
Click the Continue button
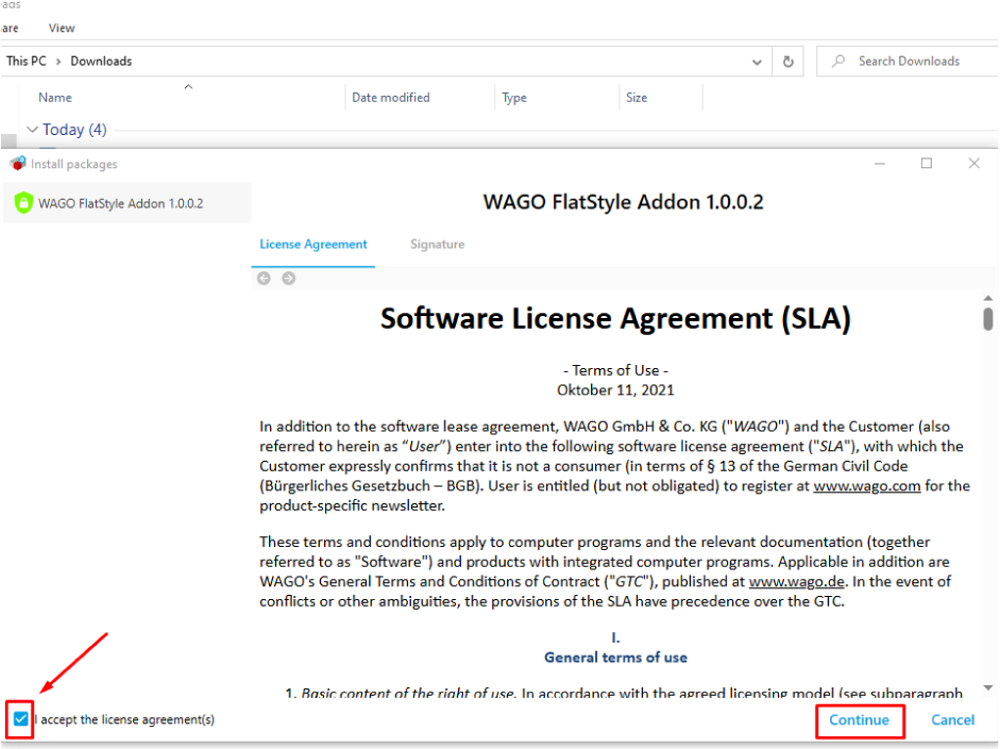tap(859, 720)
